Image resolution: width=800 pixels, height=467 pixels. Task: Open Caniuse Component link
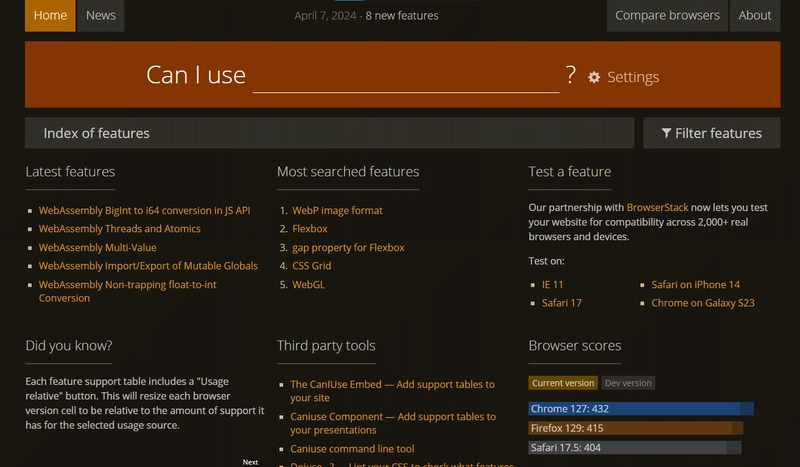point(393,423)
